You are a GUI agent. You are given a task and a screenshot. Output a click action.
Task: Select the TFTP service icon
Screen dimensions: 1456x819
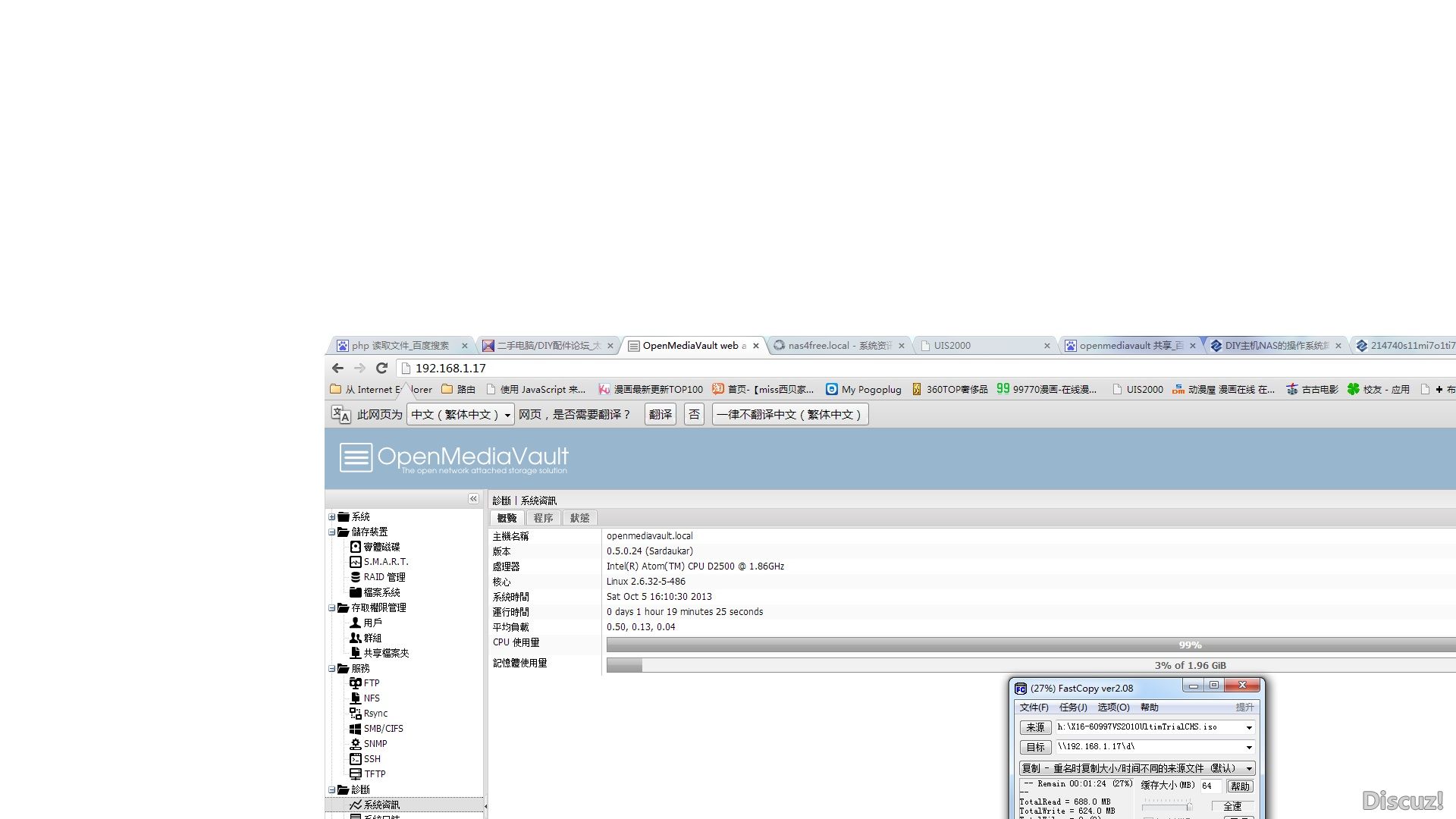pyautogui.click(x=355, y=774)
